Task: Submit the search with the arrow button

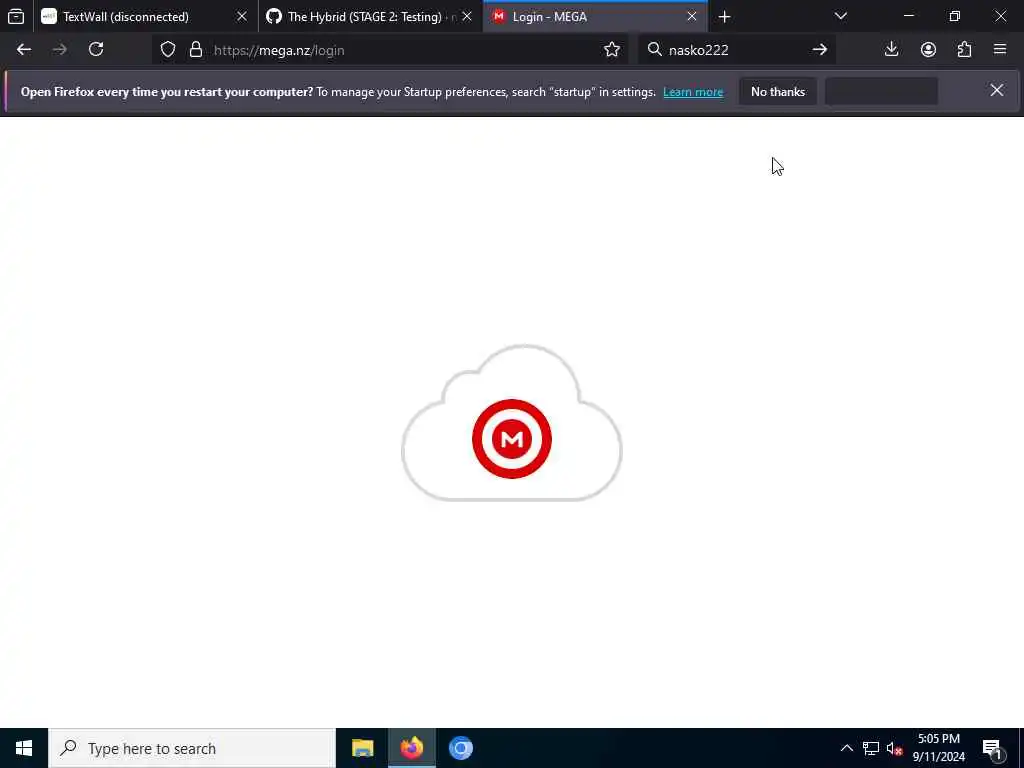Action: pyautogui.click(x=820, y=50)
